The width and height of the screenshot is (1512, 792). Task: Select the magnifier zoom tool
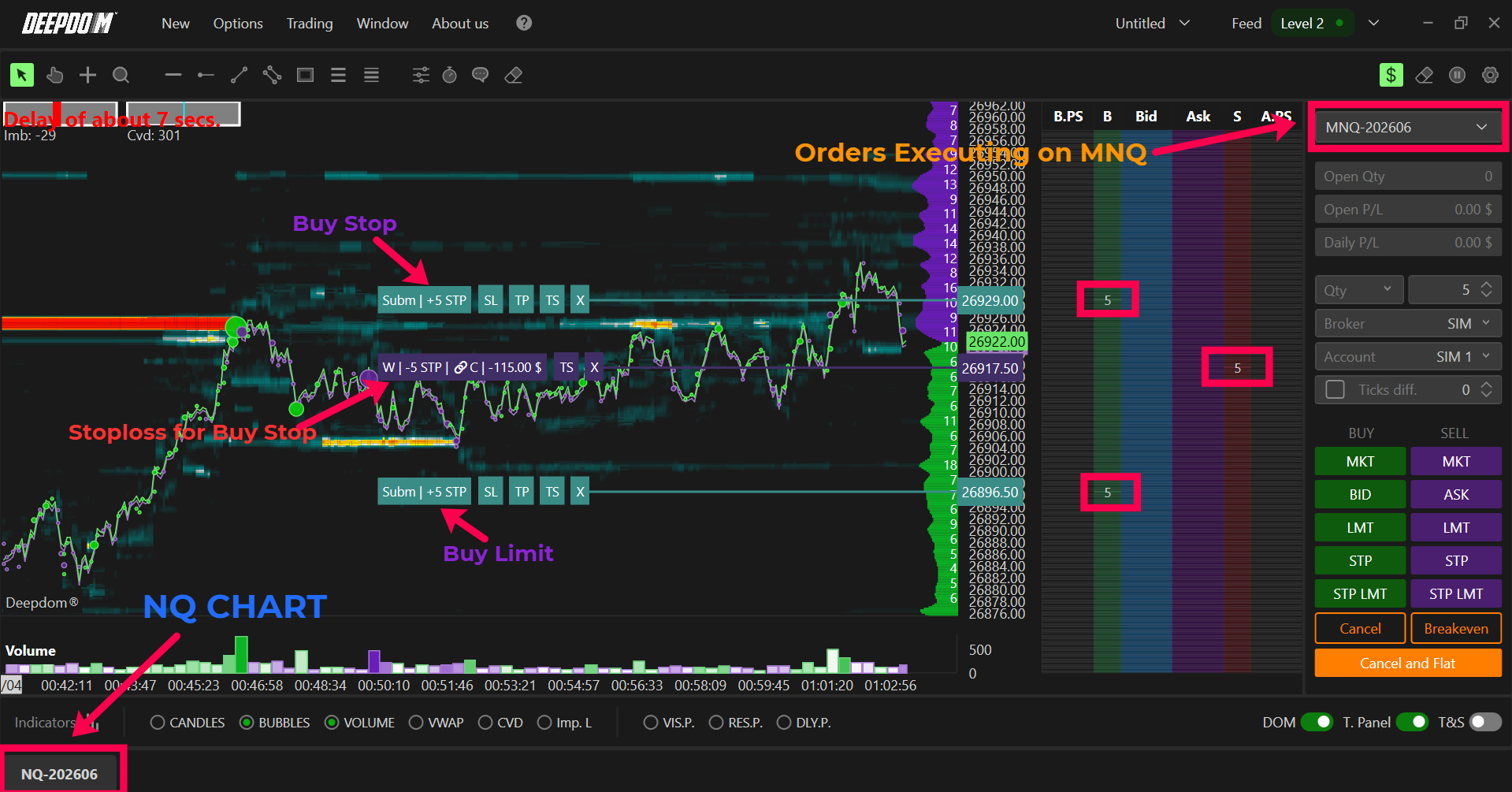click(x=121, y=75)
